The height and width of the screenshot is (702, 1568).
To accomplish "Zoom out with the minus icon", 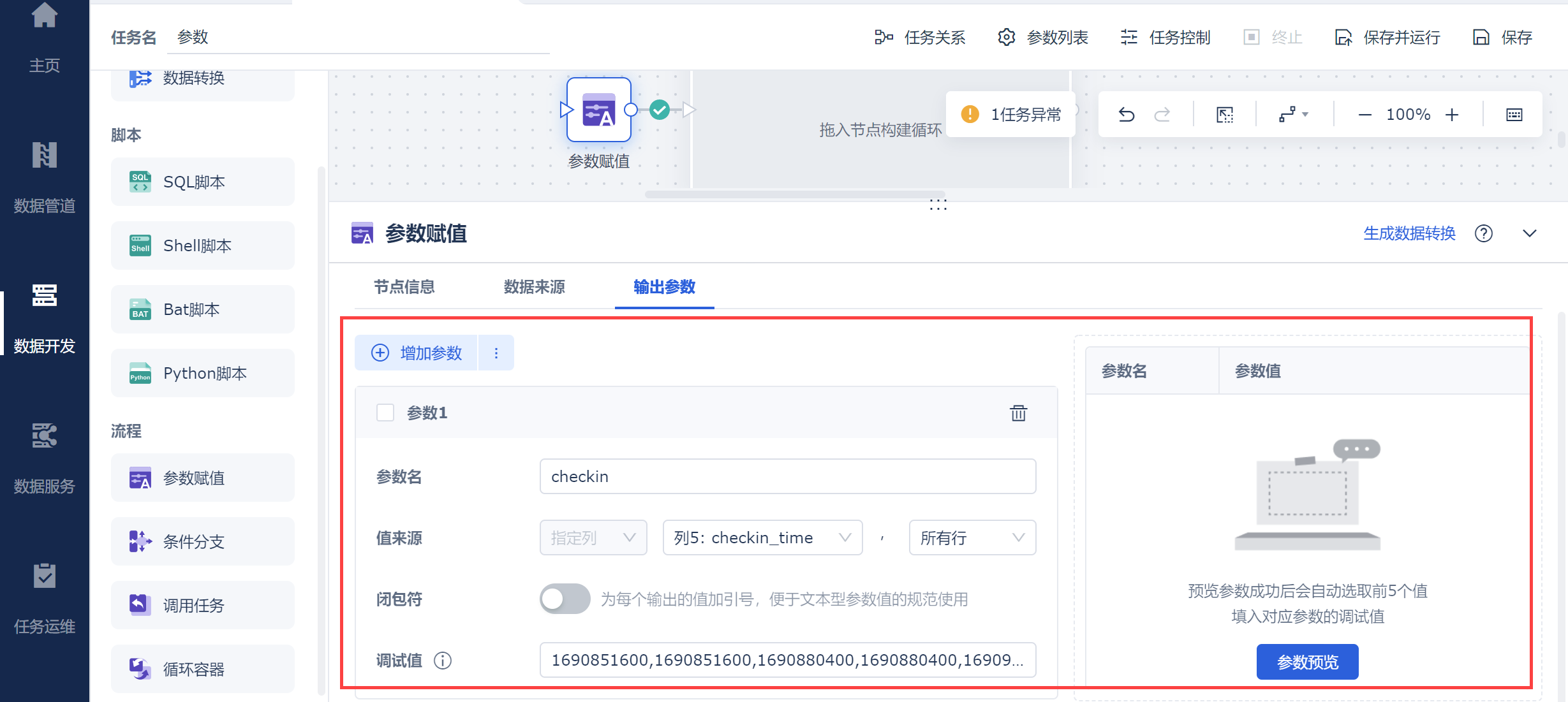I will 1365,115.
